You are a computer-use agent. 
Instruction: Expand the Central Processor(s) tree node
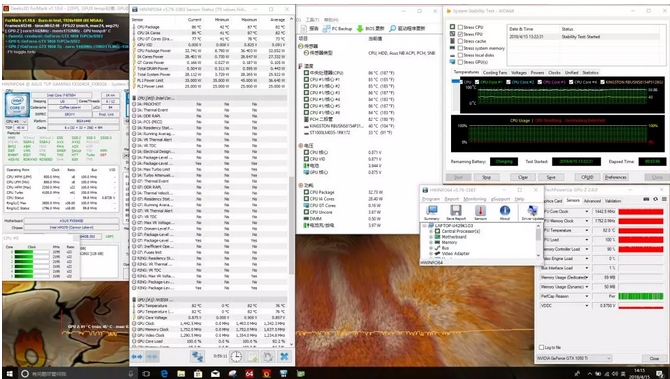tap(431, 231)
